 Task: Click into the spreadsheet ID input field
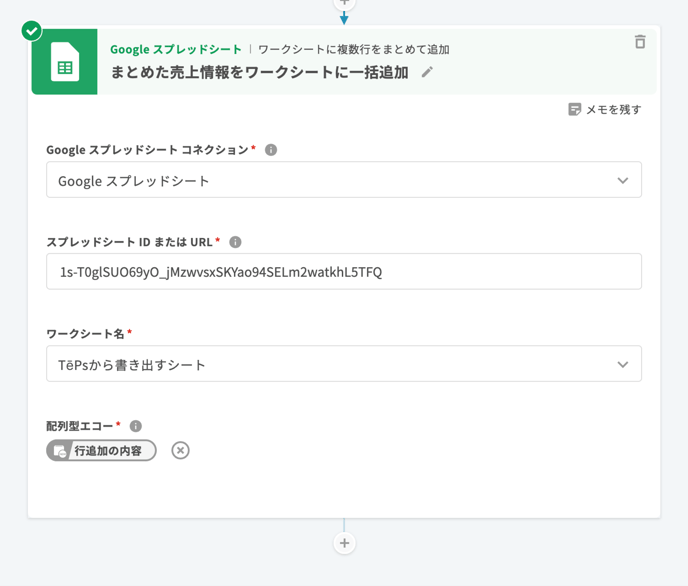pos(343,272)
